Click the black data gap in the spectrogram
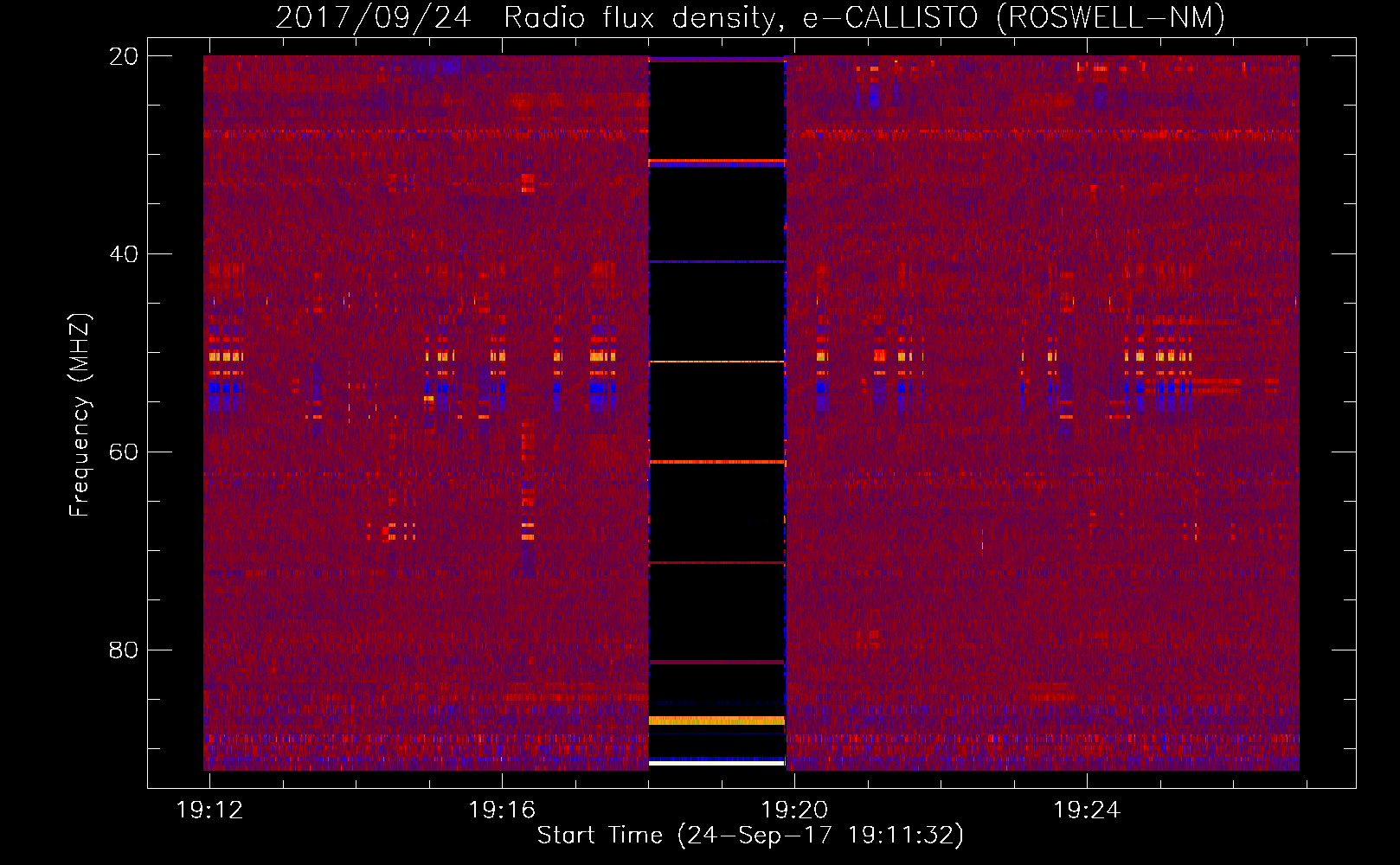The height and width of the screenshot is (865, 1400). coord(716,412)
